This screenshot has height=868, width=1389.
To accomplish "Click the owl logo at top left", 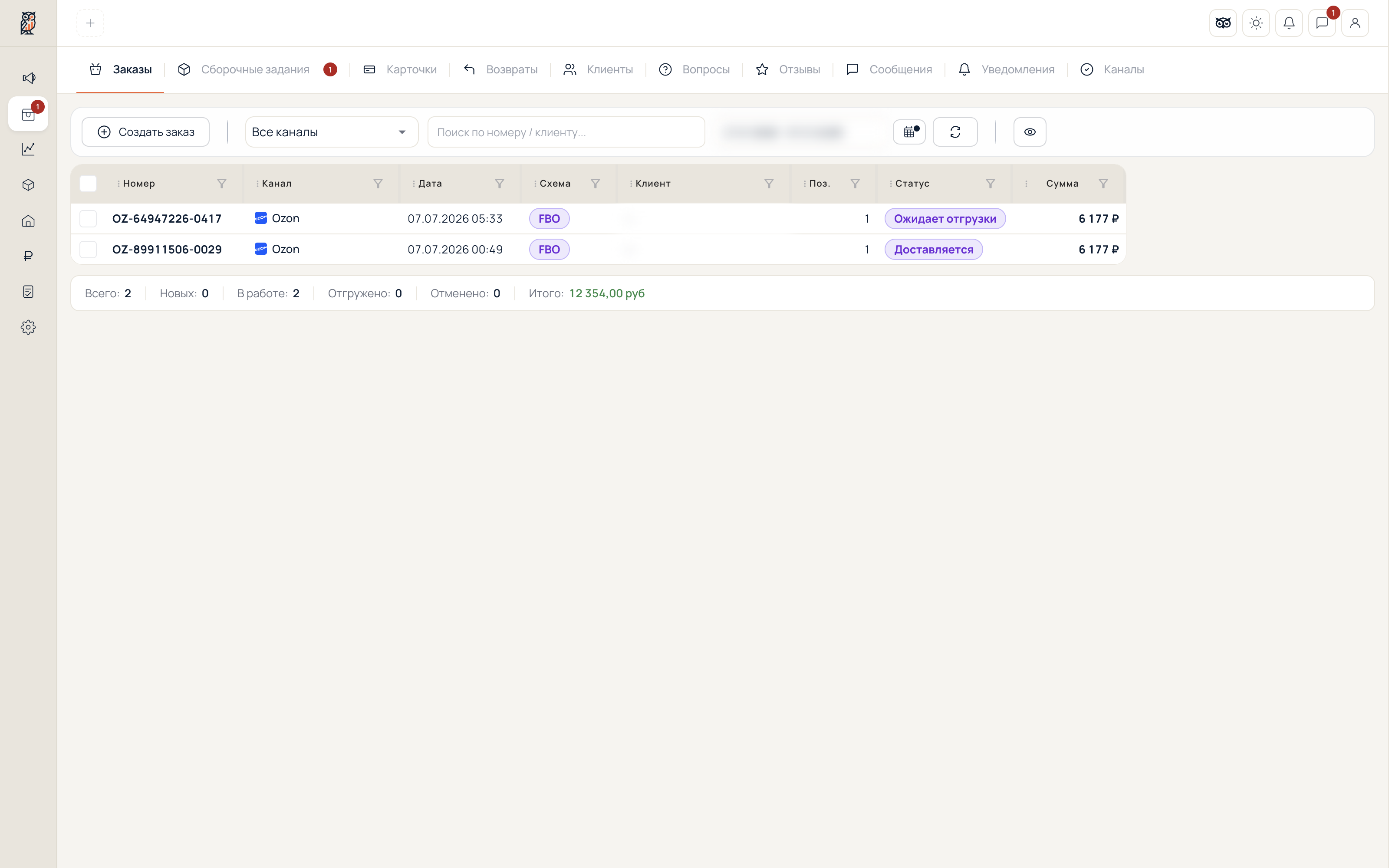I will [x=28, y=23].
